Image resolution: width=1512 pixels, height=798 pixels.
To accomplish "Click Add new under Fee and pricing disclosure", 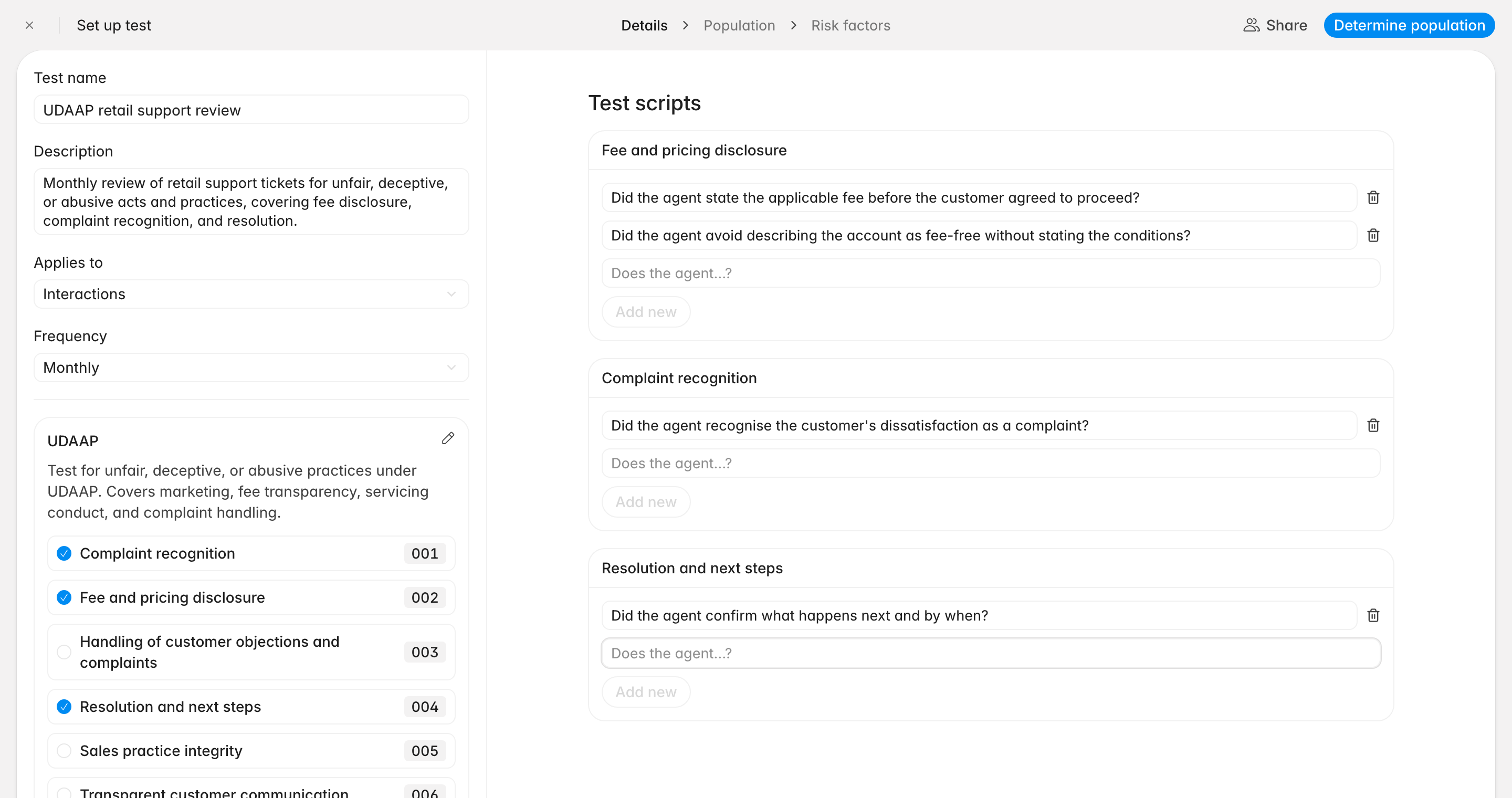I will 646,311.
